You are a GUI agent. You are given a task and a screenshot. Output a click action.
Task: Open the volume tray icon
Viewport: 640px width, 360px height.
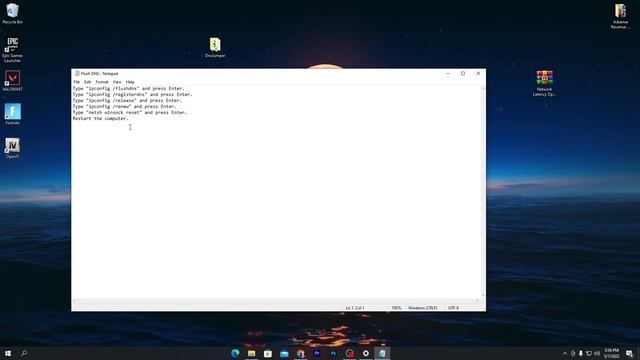597,353
